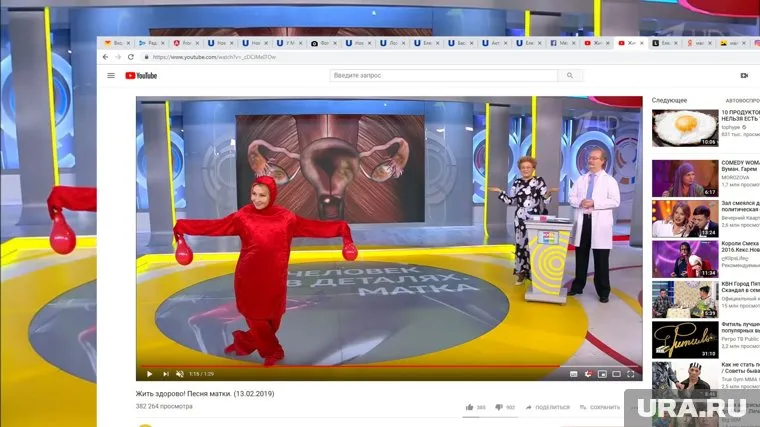
Task: Enter fullscreen mode in the player
Action: point(632,373)
